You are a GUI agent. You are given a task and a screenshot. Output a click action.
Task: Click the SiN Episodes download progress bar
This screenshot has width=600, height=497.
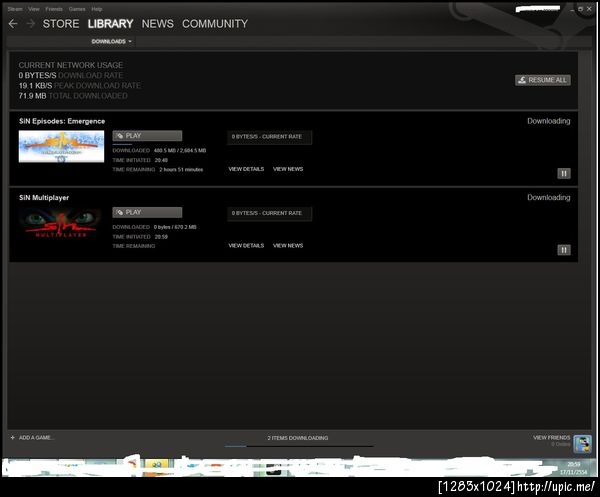click(x=122, y=145)
